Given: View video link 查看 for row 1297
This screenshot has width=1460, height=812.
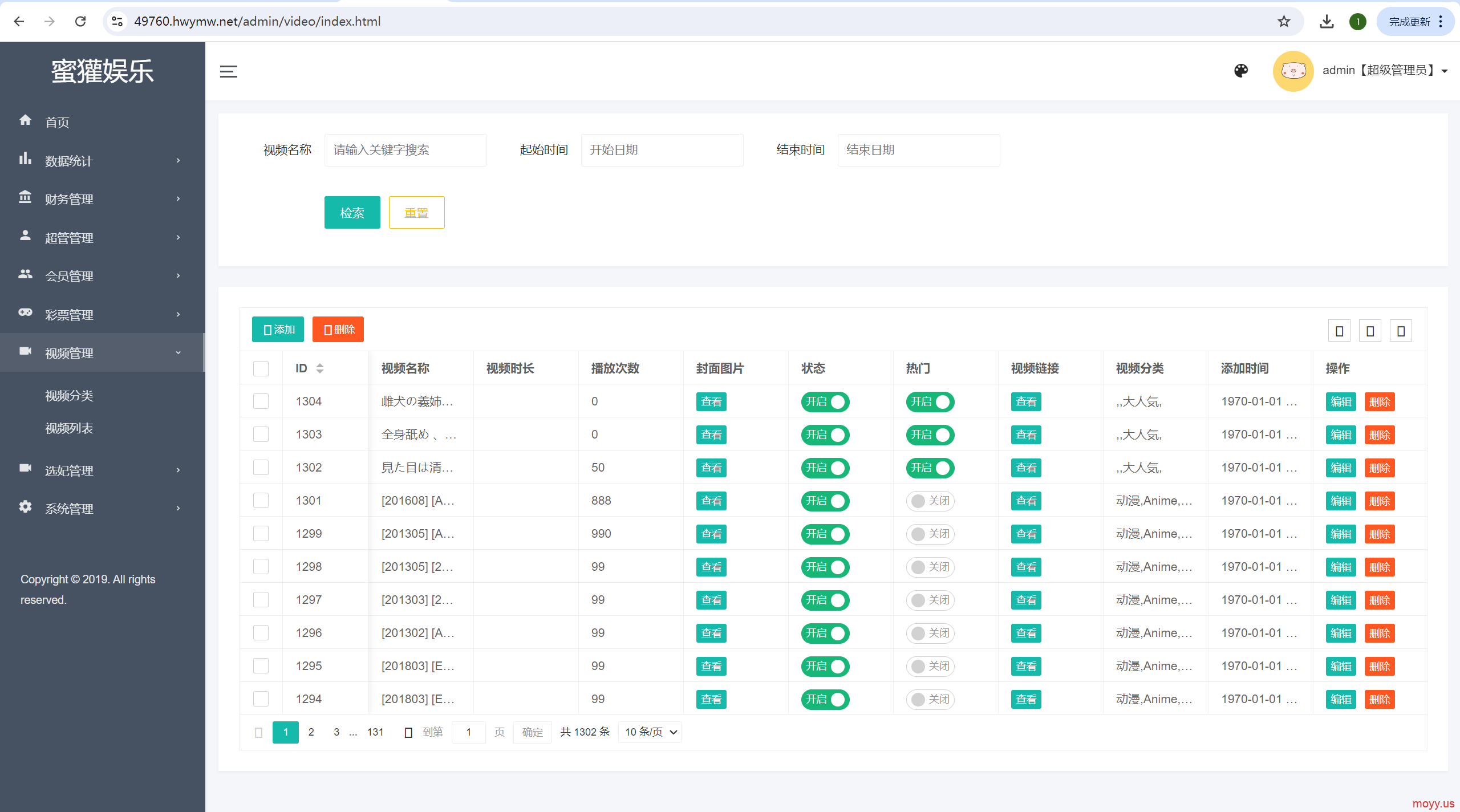Looking at the screenshot, I should pyautogui.click(x=1026, y=600).
